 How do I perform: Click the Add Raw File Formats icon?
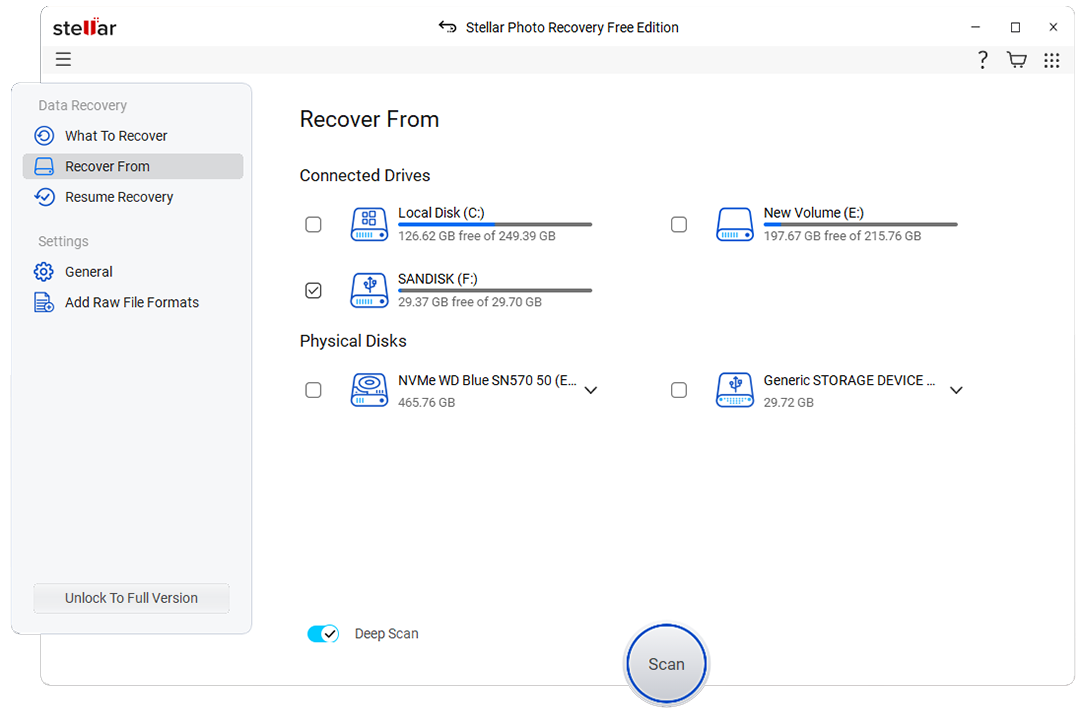pos(42,301)
